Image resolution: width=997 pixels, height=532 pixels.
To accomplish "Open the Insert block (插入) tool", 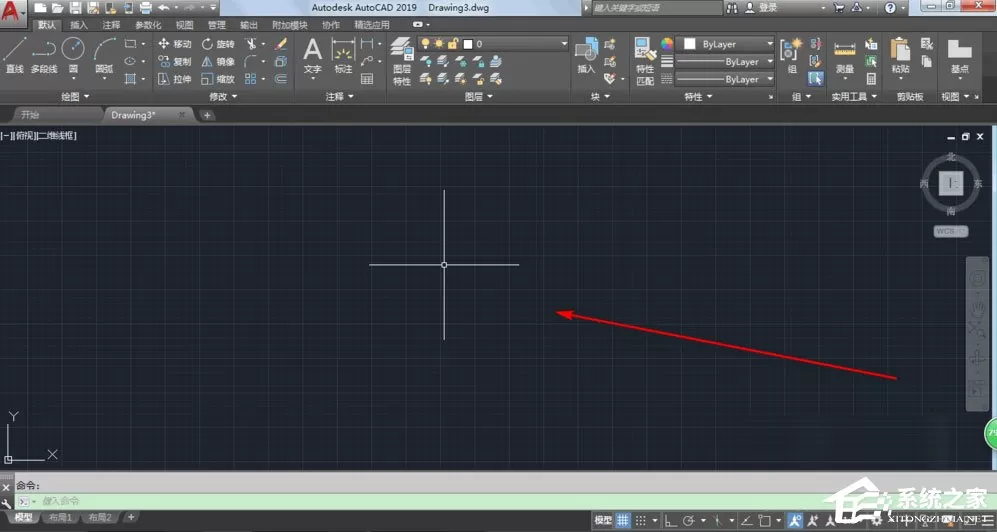I will (586, 56).
